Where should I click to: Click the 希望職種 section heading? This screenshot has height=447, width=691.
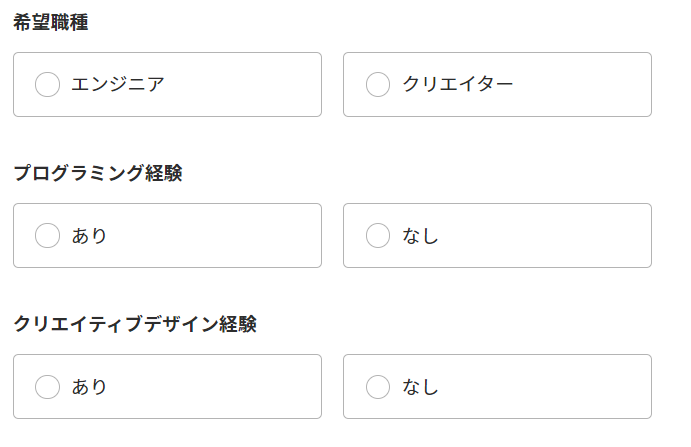pyautogui.click(x=51, y=23)
